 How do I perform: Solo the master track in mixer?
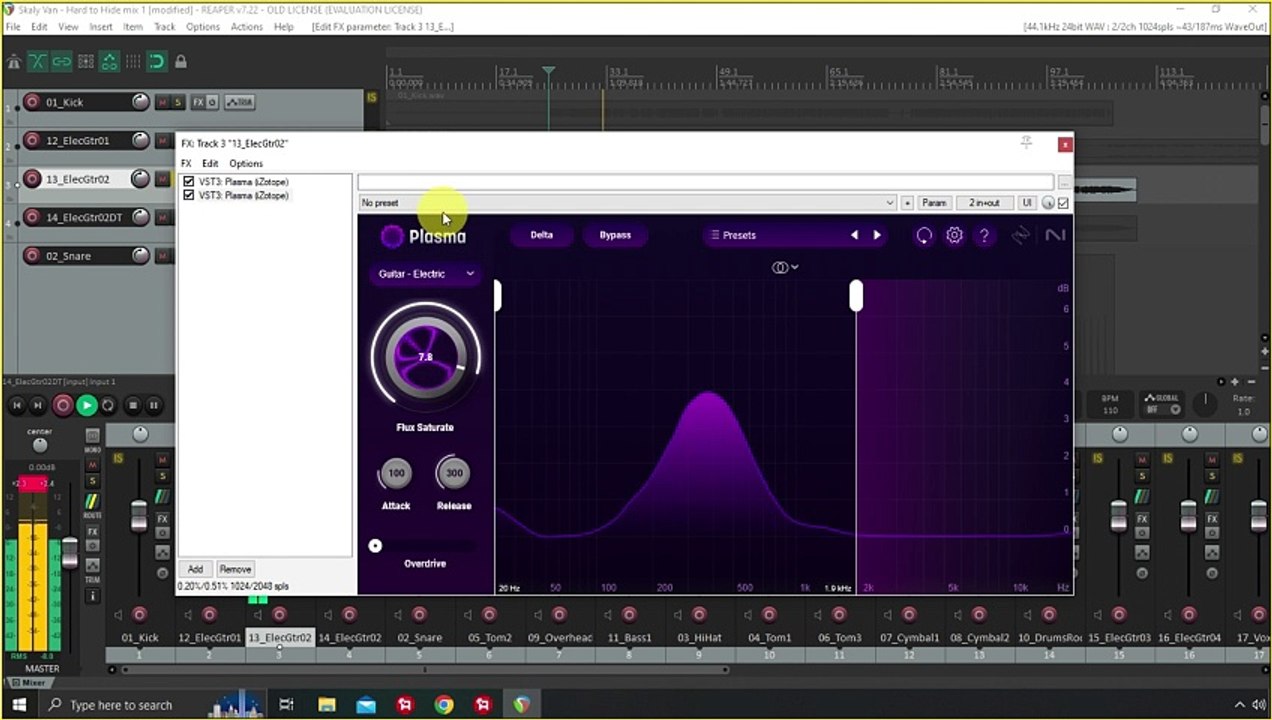coord(92,480)
